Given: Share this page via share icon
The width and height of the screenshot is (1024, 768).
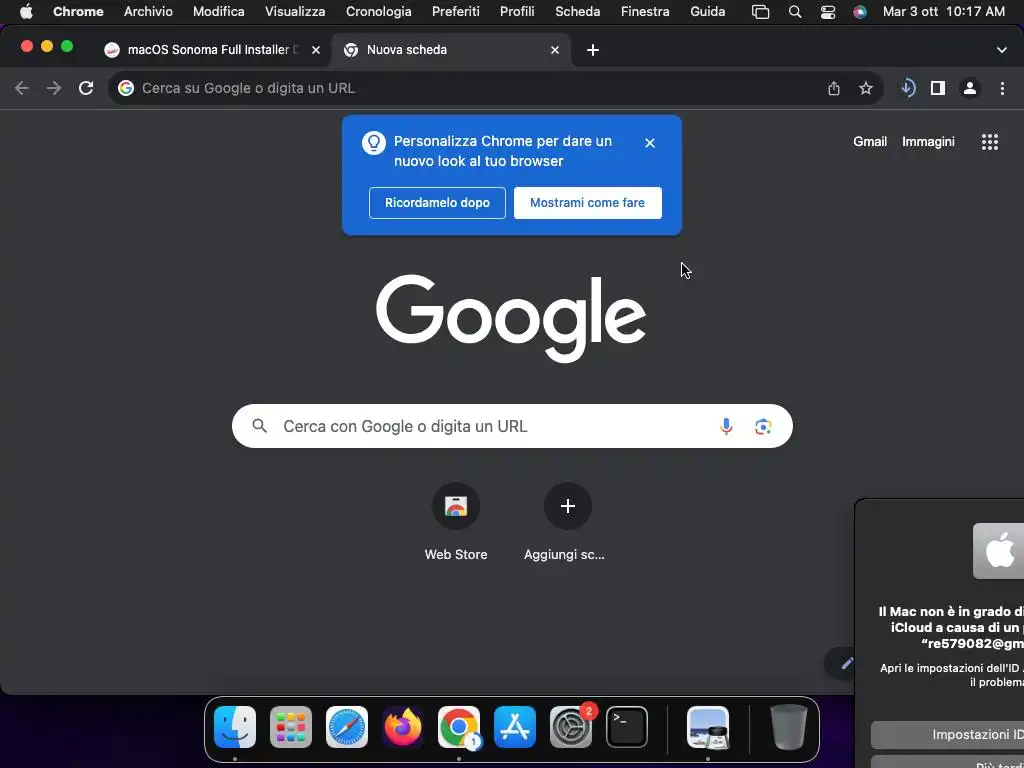Looking at the screenshot, I should coord(834,88).
